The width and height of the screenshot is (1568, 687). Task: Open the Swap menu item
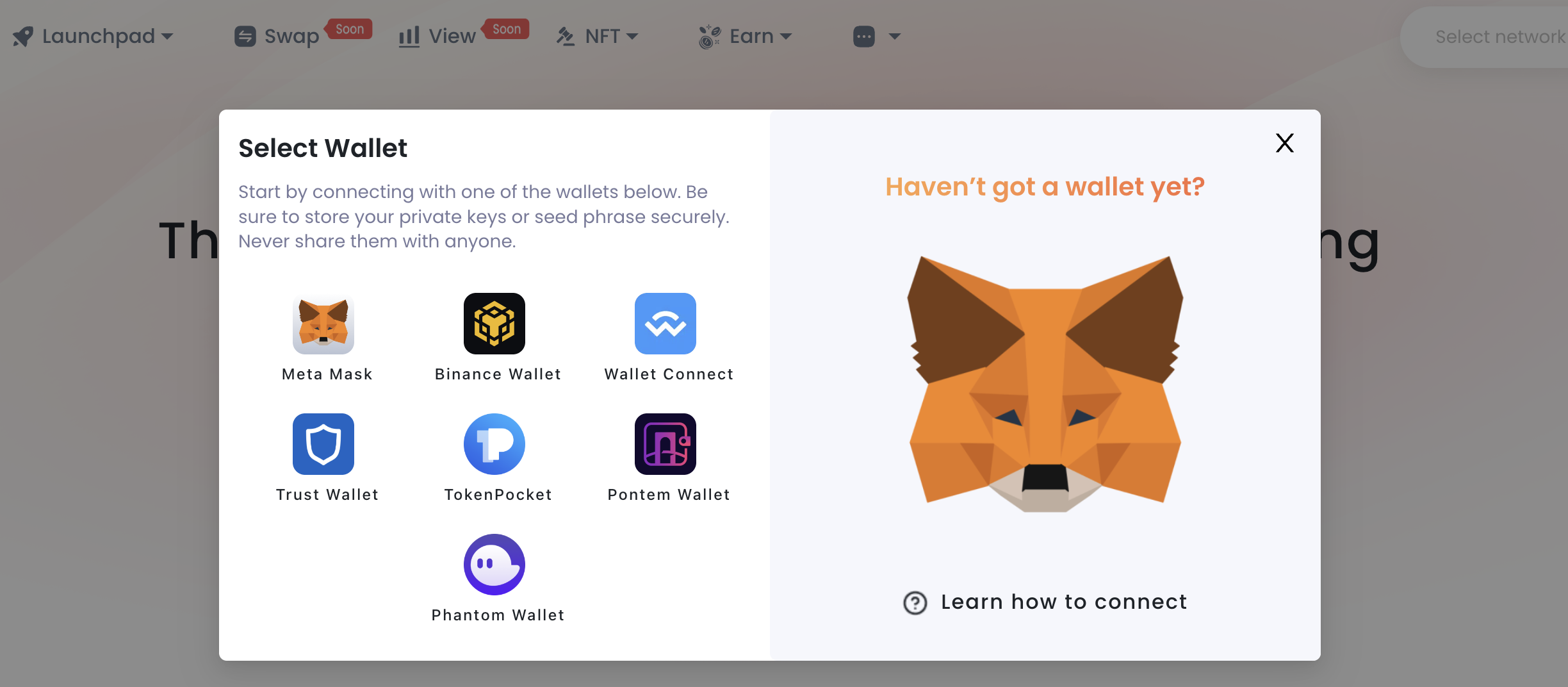(291, 37)
